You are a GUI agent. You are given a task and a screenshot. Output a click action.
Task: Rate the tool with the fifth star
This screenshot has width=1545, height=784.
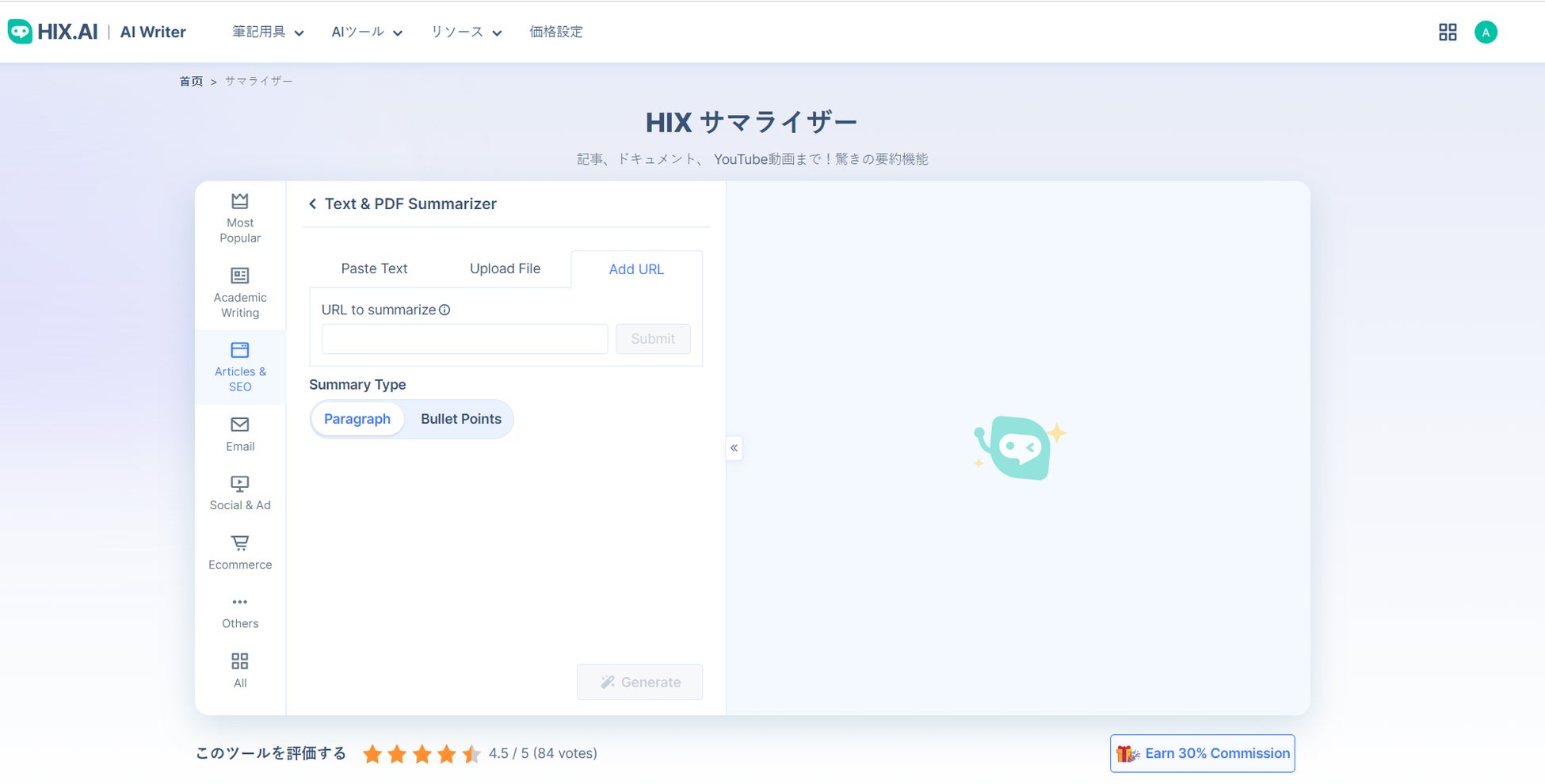pyautogui.click(x=471, y=754)
